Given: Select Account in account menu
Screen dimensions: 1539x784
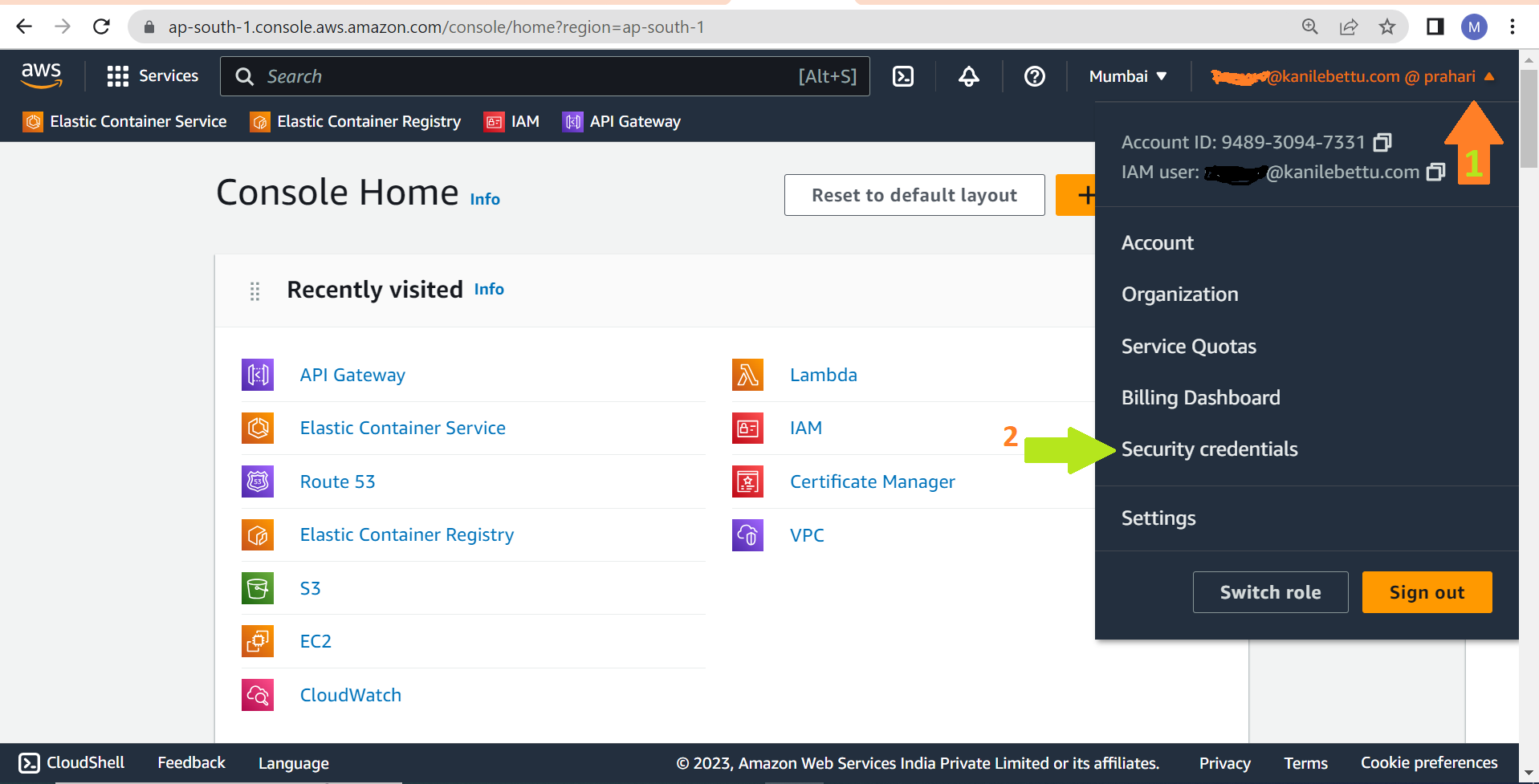Looking at the screenshot, I should pyautogui.click(x=1158, y=242).
